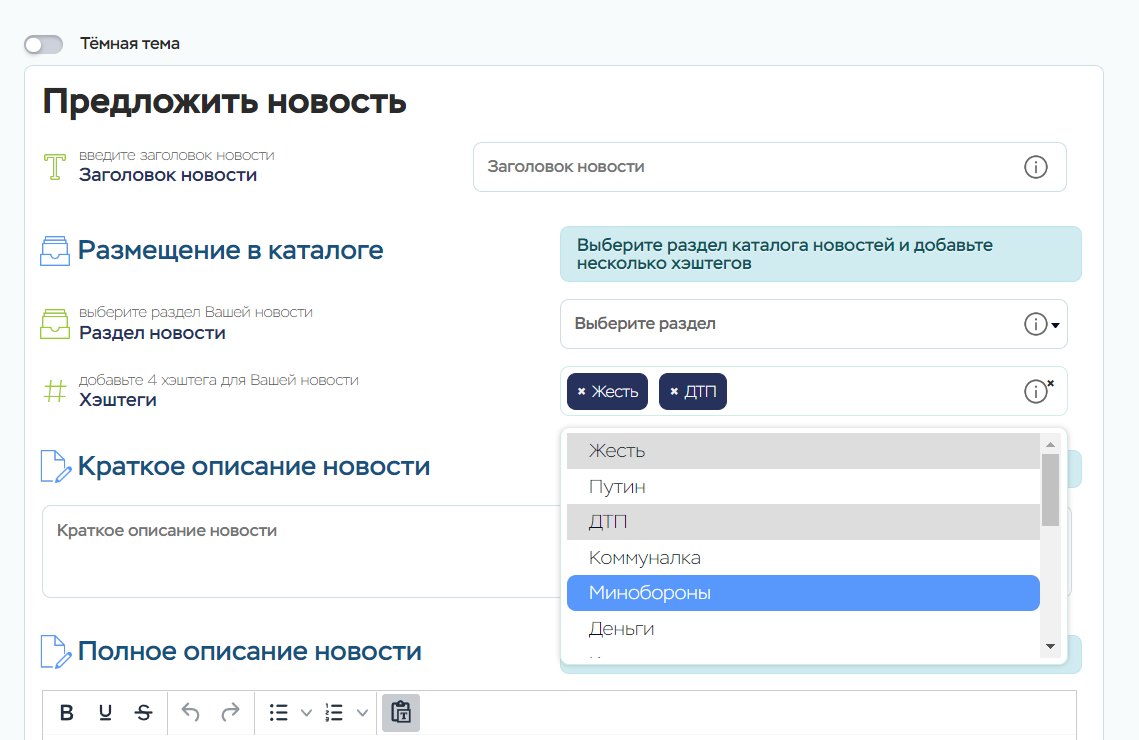Image resolution: width=1139 pixels, height=740 pixels.
Task: Toggle the Тёмная тема switch
Action: click(x=44, y=45)
